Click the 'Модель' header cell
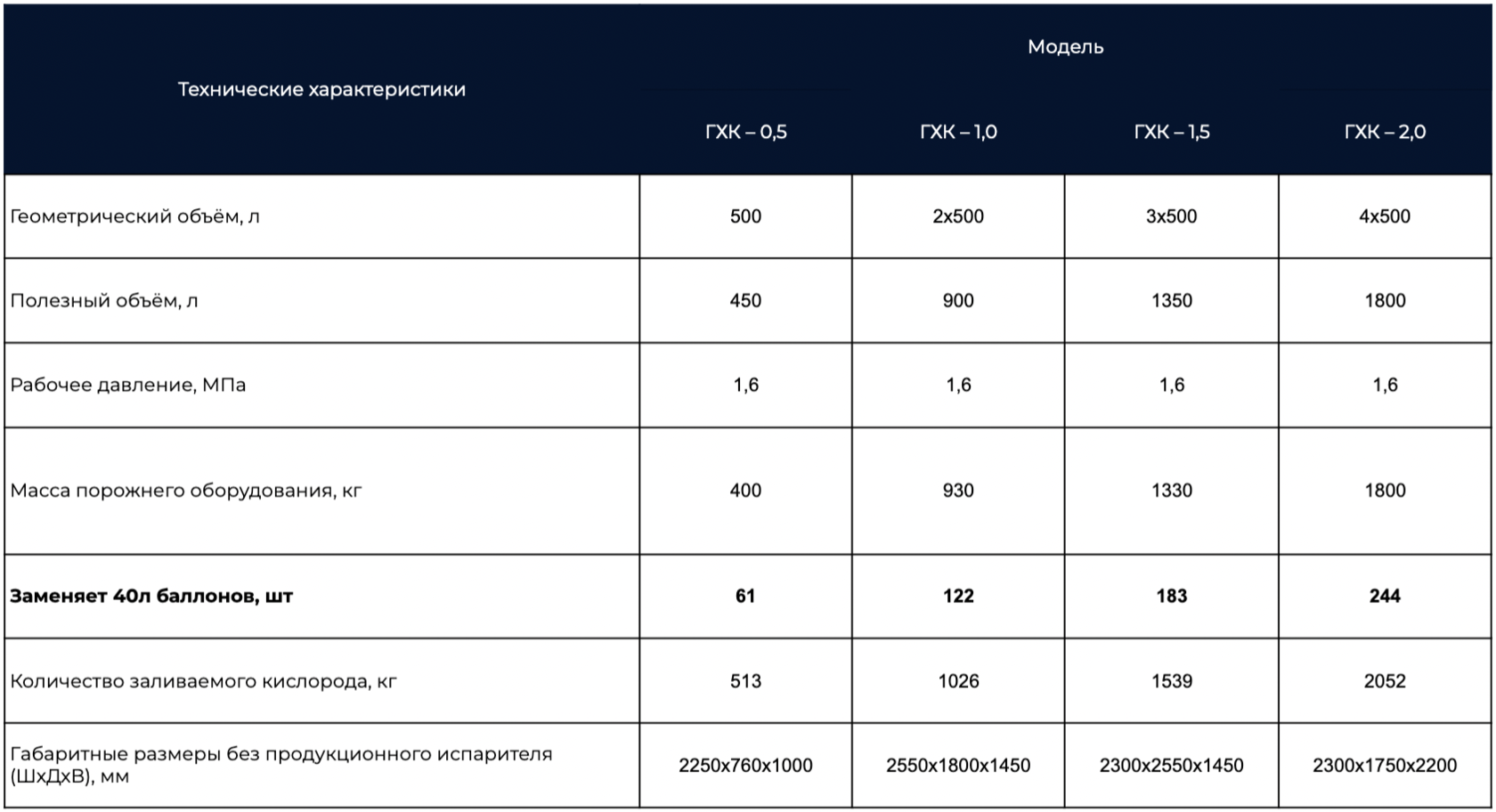Image resolution: width=1496 pixels, height=812 pixels. pyautogui.click(x=1065, y=46)
